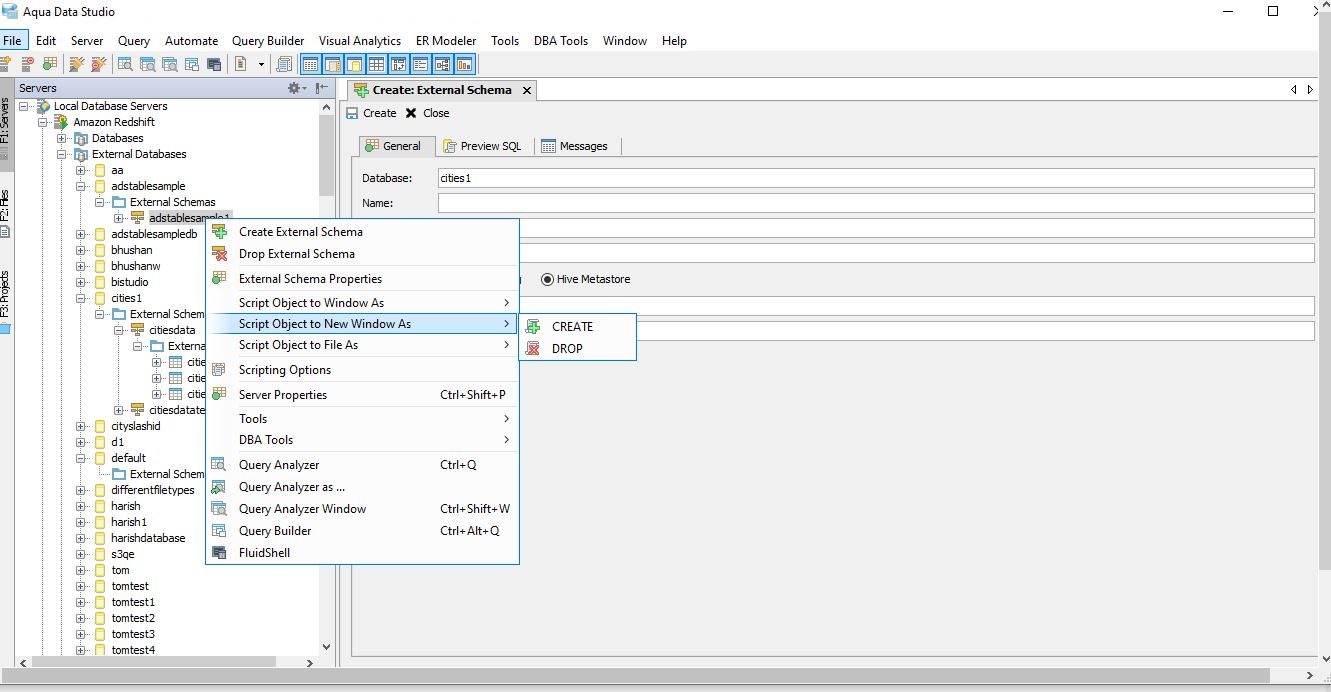
Task: Click the yellow bhushan database icon
Action: [100, 250]
